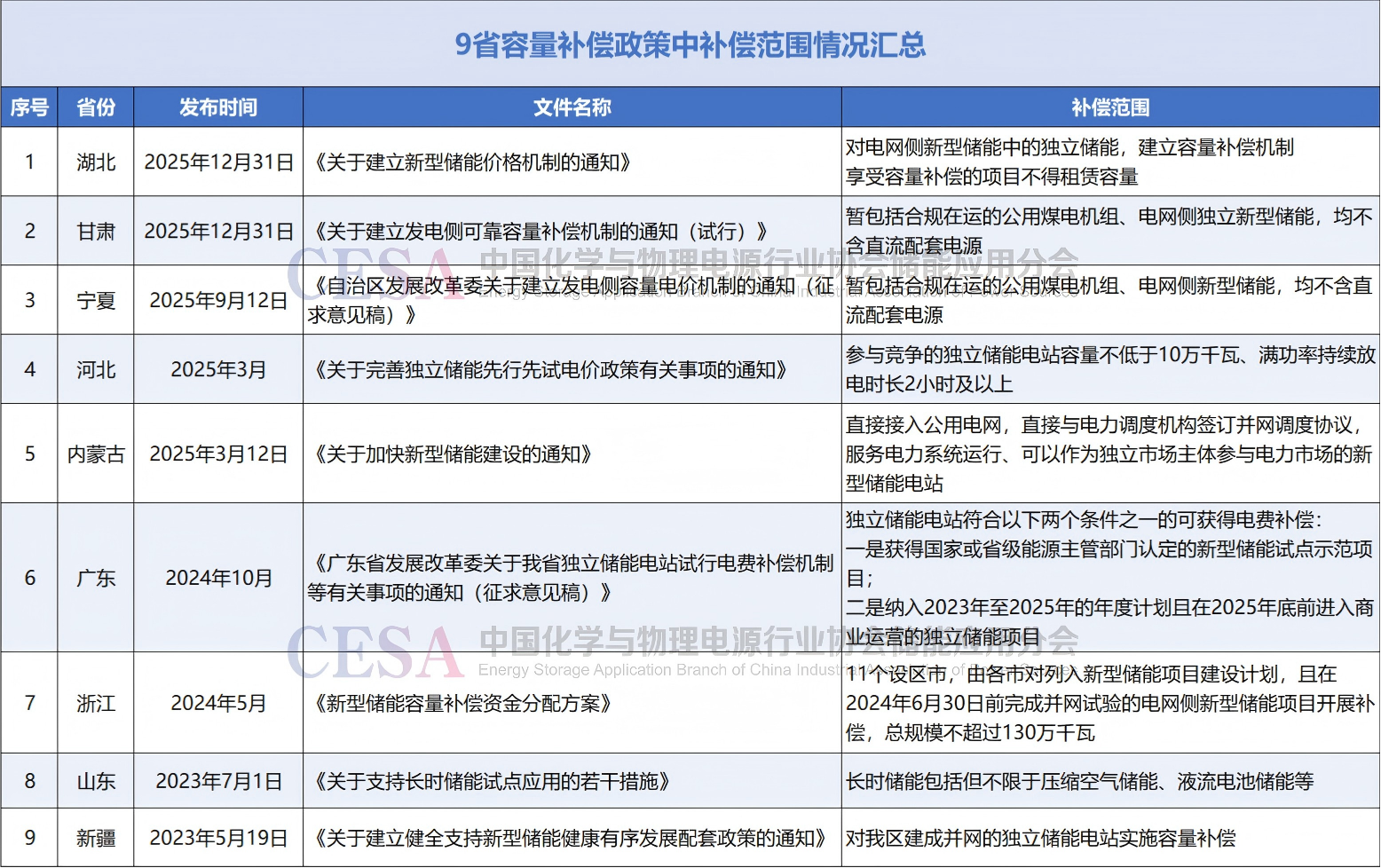Select the 省份 column header
Screen dimensions: 1381x868
tap(96, 107)
